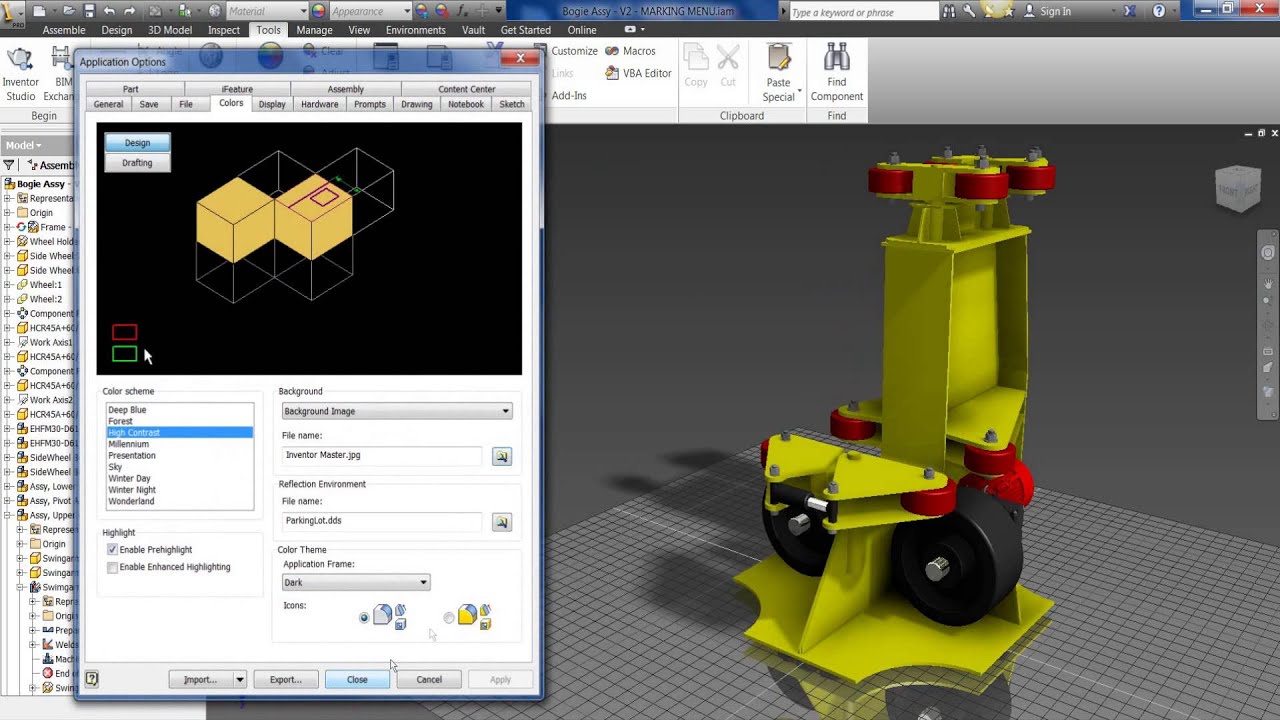Browse for Background image file

point(501,456)
